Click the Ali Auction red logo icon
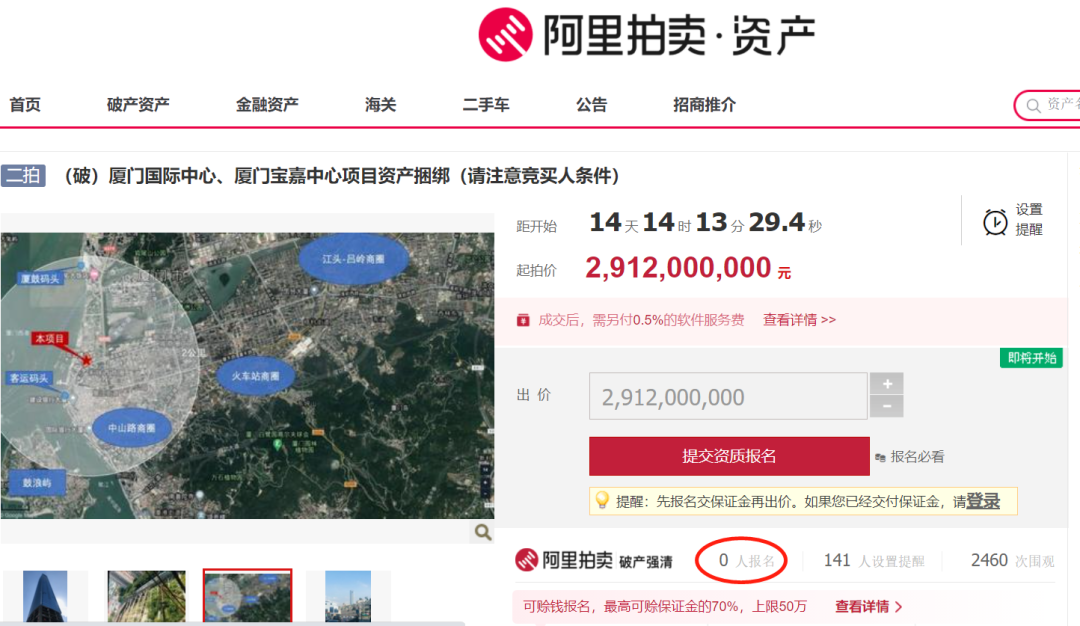 tap(506, 34)
